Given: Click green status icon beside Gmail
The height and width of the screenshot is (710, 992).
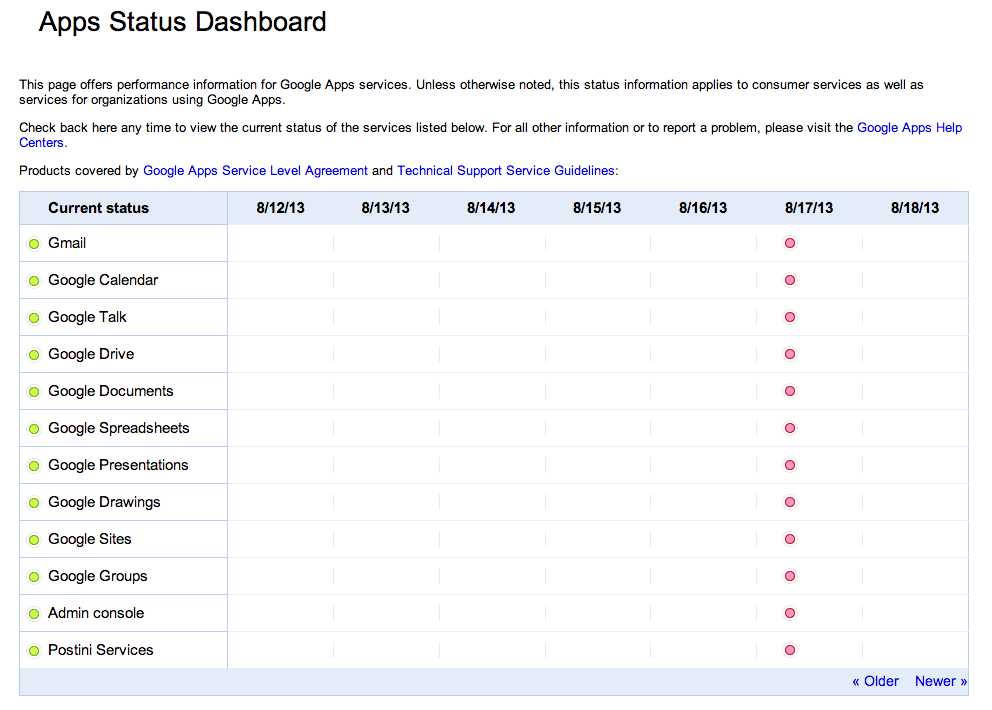Looking at the screenshot, I should [x=34, y=244].
